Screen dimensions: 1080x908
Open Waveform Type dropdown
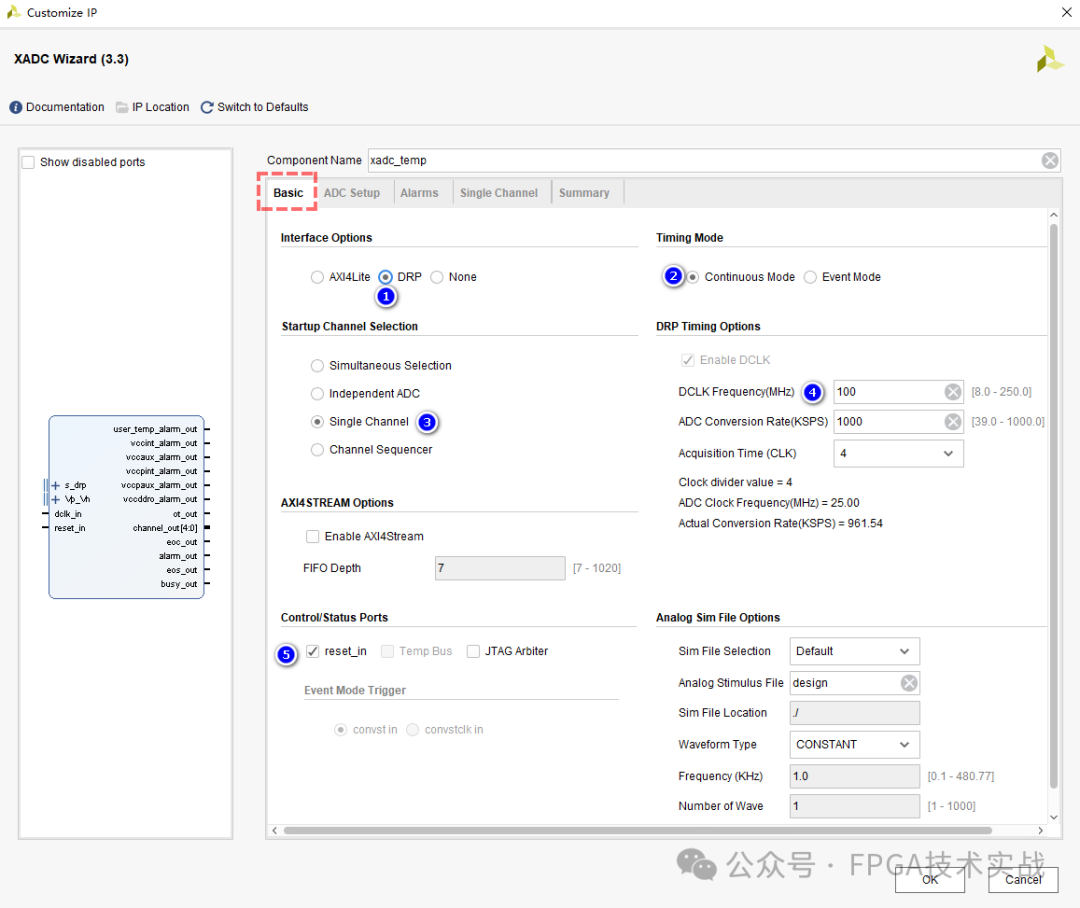click(855, 745)
